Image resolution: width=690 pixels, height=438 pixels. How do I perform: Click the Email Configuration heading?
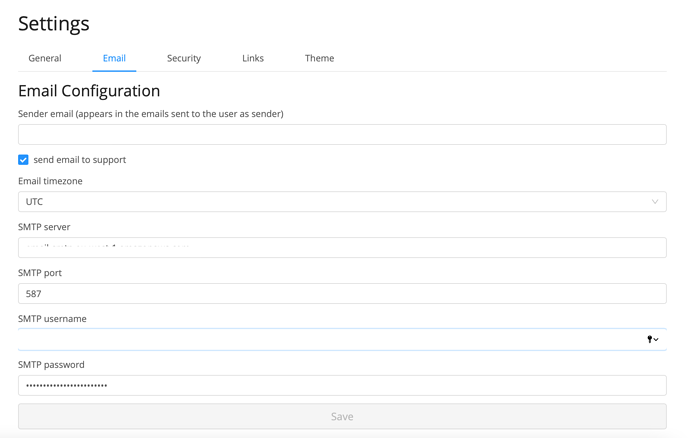tap(89, 91)
